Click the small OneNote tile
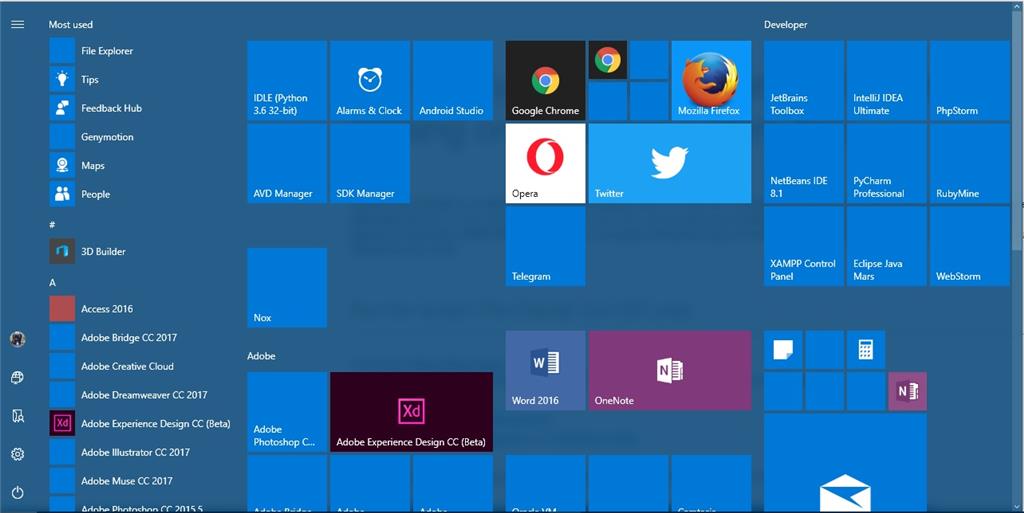Image resolution: width=1024 pixels, height=513 pixels. tap(907, 391)
